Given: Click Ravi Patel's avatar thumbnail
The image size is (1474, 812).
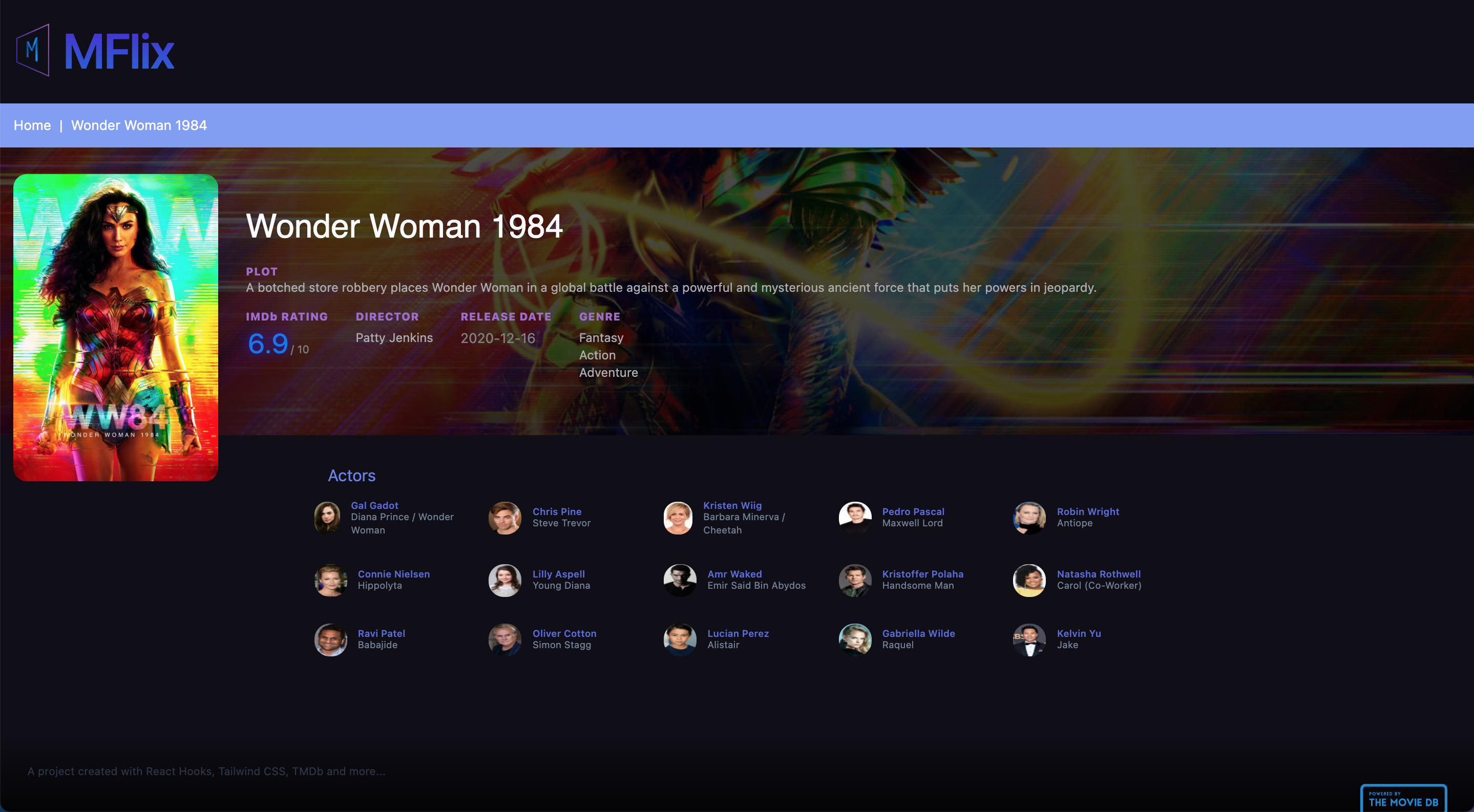Looking at the screenshot, I should 331,639.
